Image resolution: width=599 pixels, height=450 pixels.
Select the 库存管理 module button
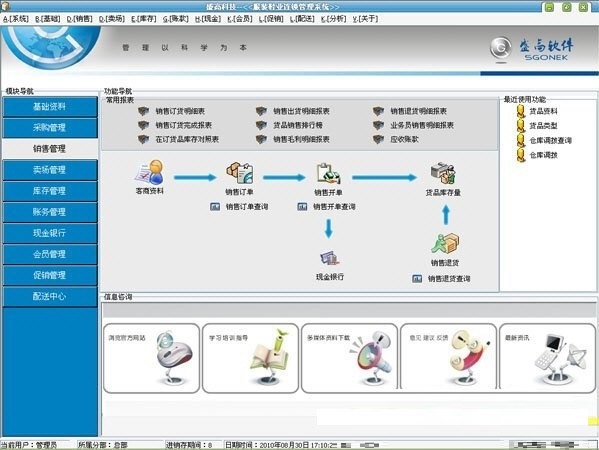coord(50,191)
